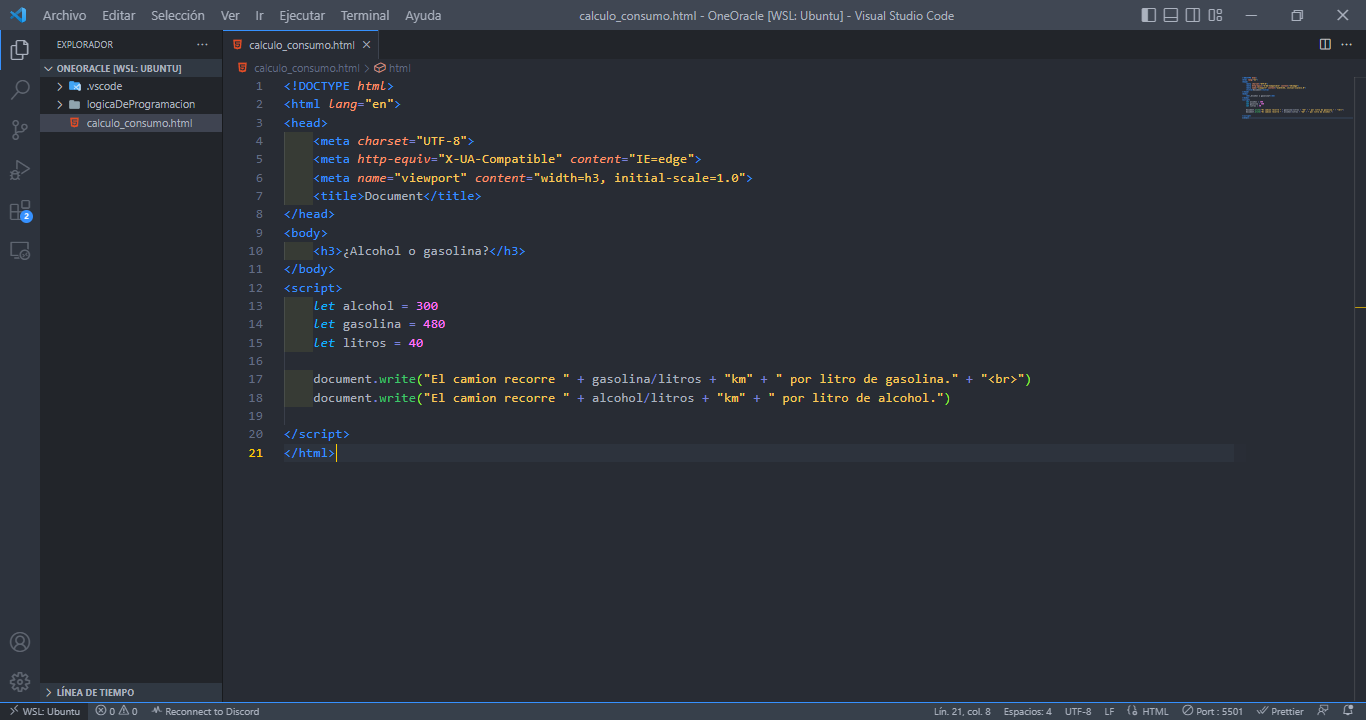This screenshot has width=1366, height=720.
Task: Open editor more actions ellipsis
Action: pos(1347,44)
